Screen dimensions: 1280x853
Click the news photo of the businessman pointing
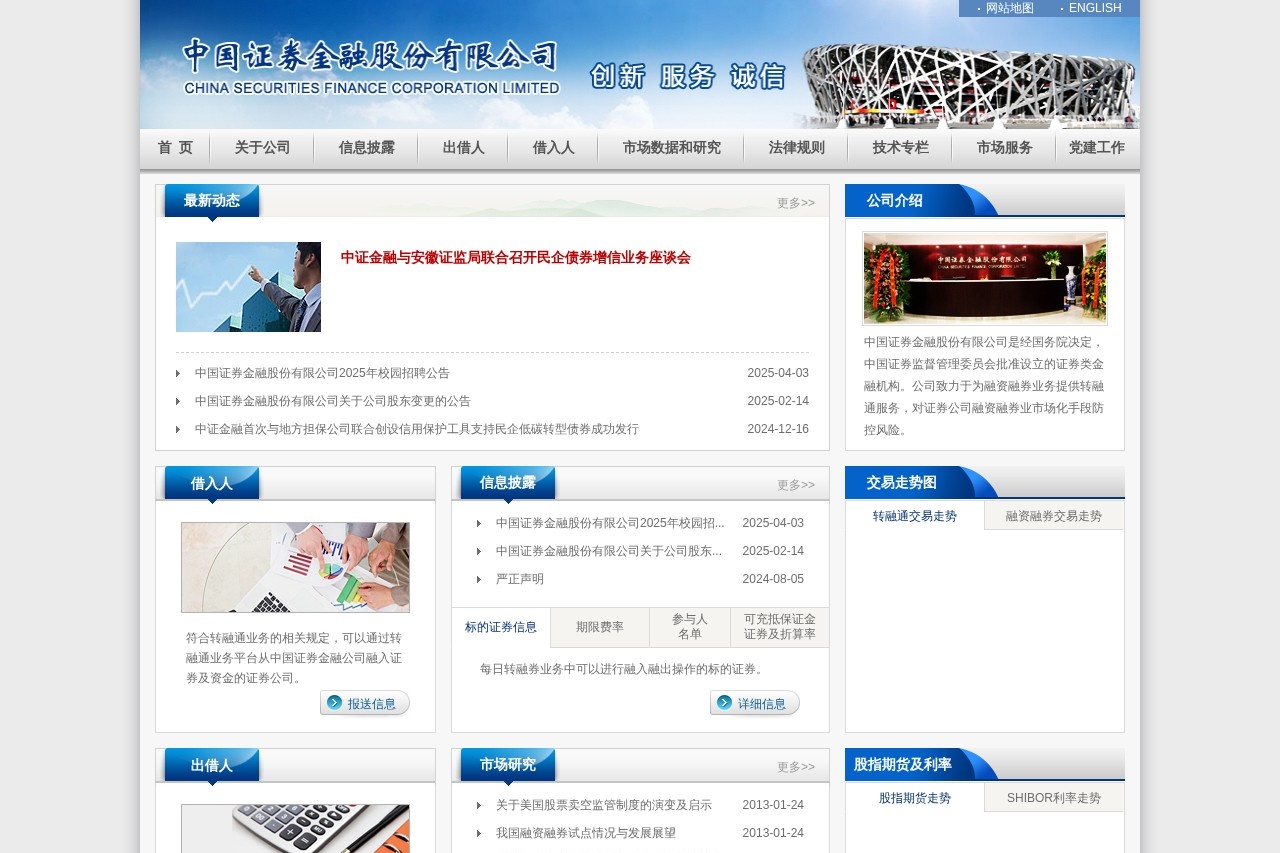pyautogui.click(x=248, y=287)
